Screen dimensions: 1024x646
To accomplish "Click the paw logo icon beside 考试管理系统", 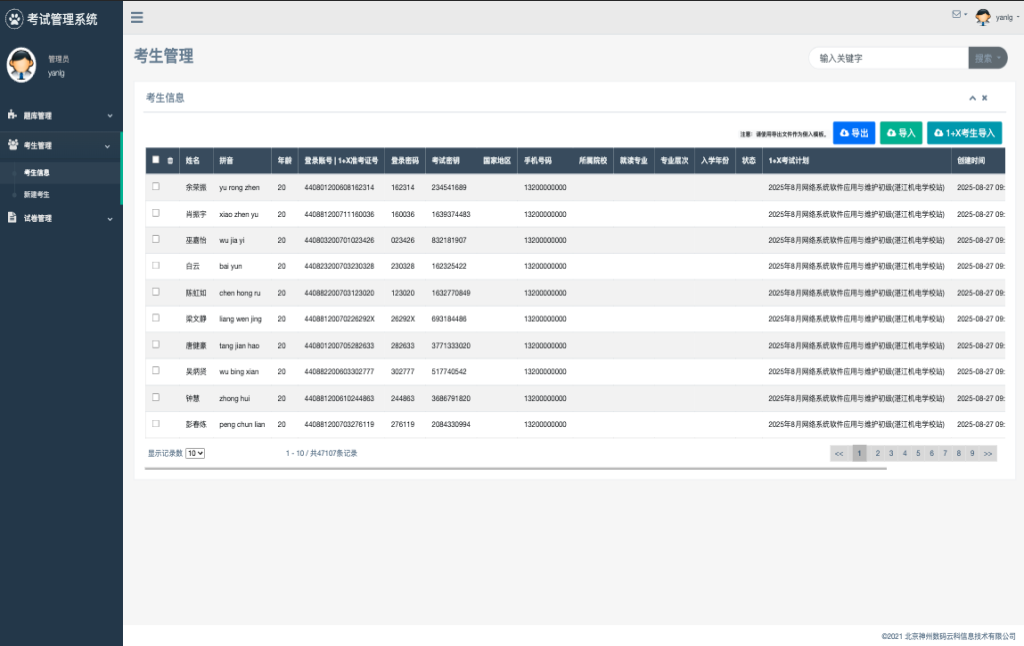I will coord(14,18).
